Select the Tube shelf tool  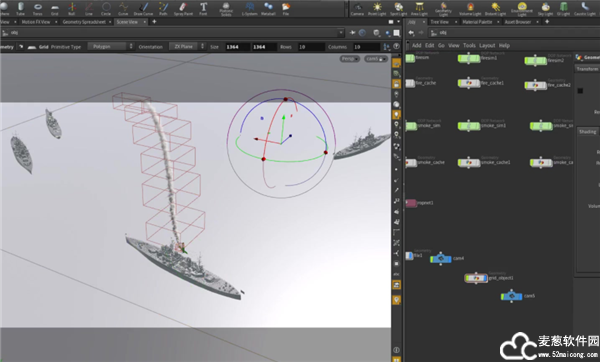20,8
